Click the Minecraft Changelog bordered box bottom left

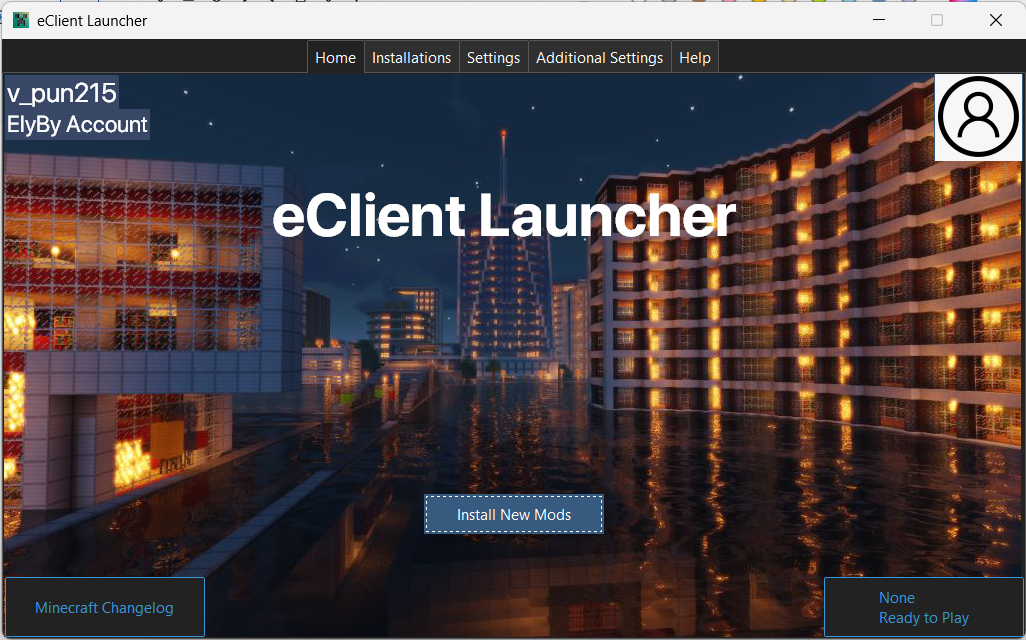[x=103, y=607]
